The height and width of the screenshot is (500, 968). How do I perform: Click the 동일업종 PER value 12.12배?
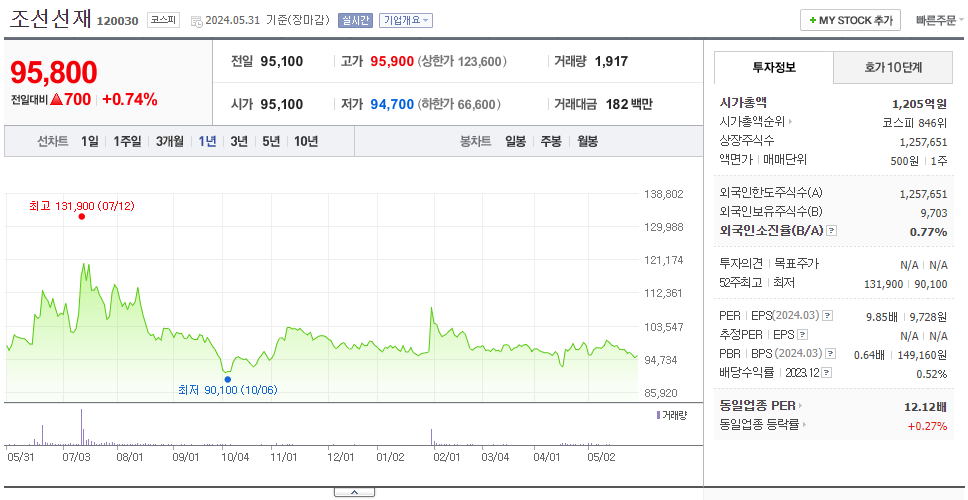pos(925,407)
